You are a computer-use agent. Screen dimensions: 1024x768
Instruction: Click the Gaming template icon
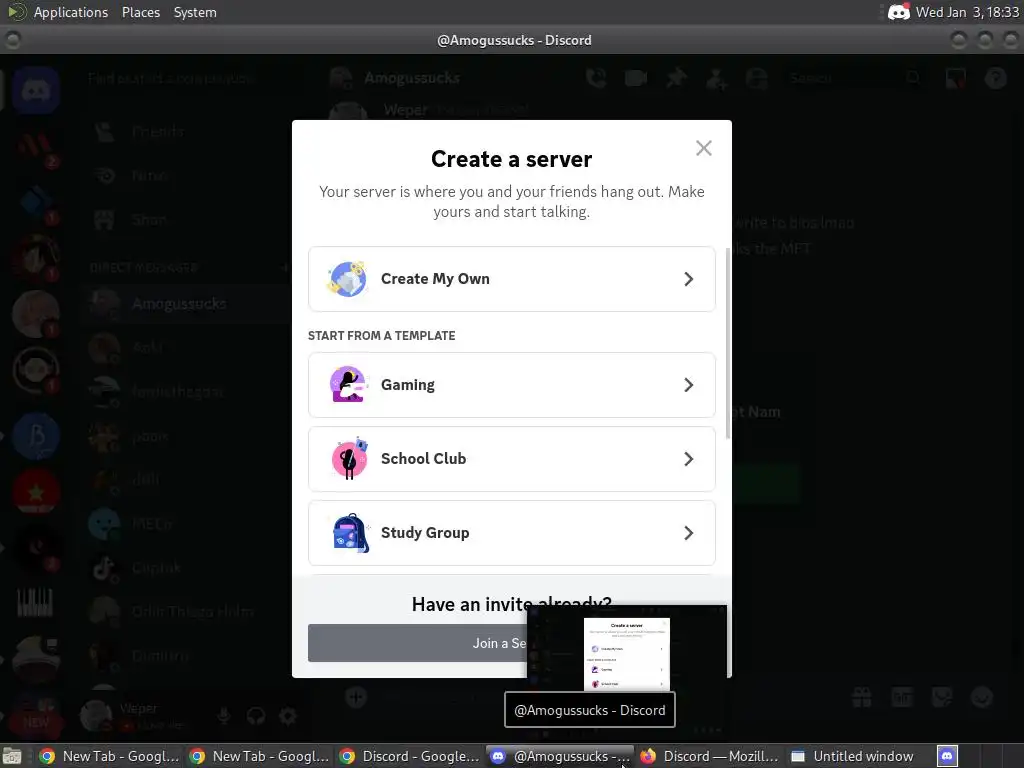point(347,384)
